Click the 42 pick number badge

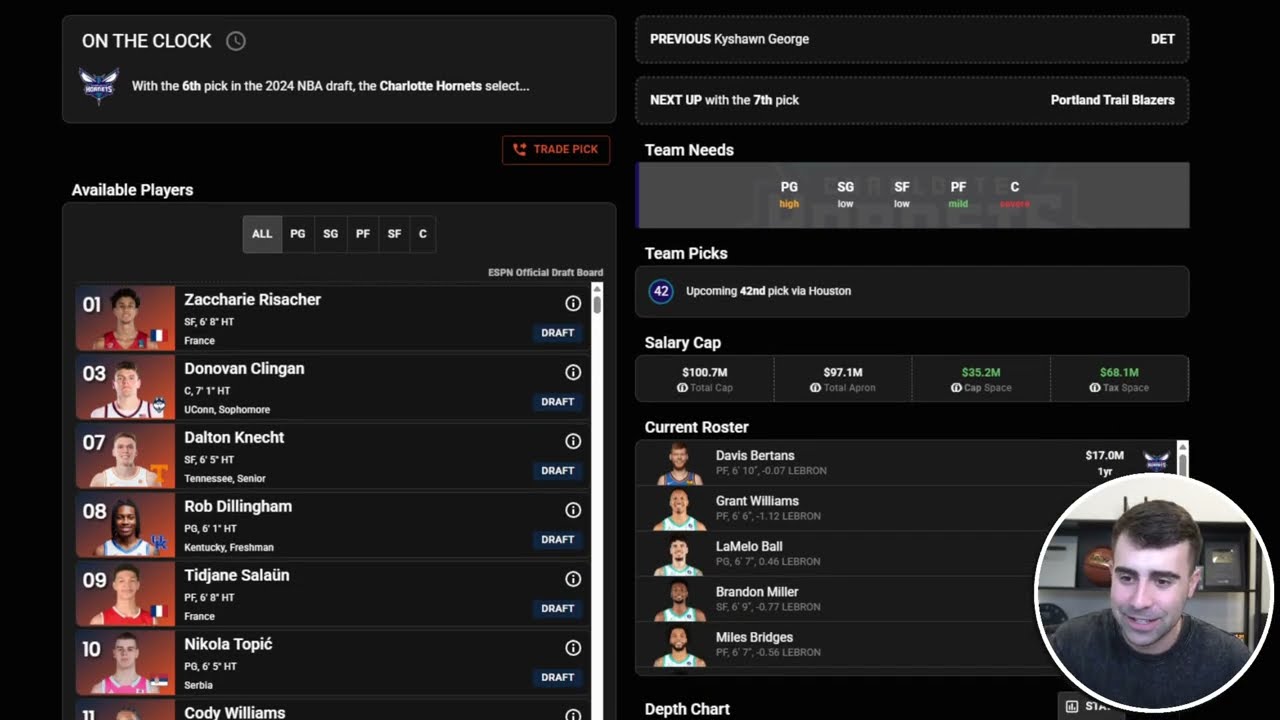click(x=661, y=291)
